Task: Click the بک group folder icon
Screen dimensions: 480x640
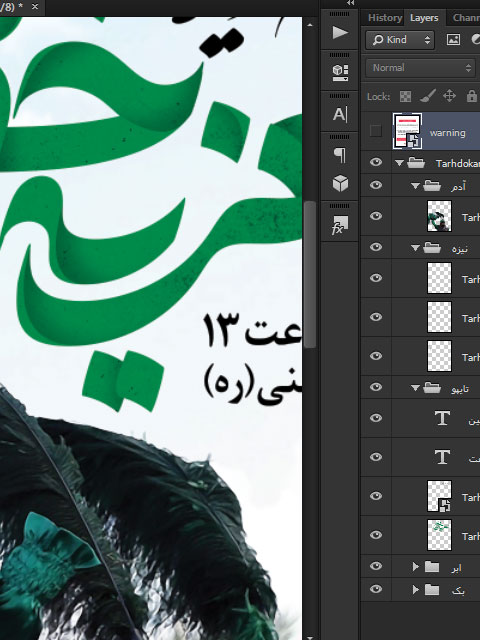Action: click(432, 589)
